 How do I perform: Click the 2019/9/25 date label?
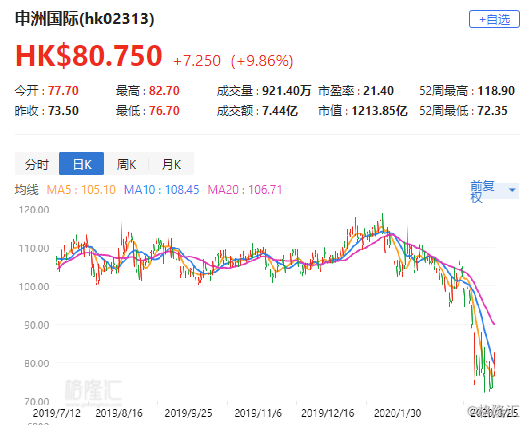coord(188,413)
